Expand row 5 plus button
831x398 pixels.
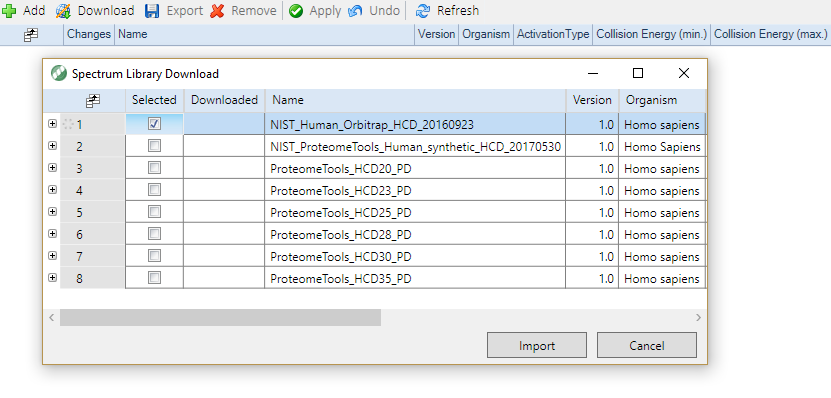pyautogui.click(x=52, y=211)
